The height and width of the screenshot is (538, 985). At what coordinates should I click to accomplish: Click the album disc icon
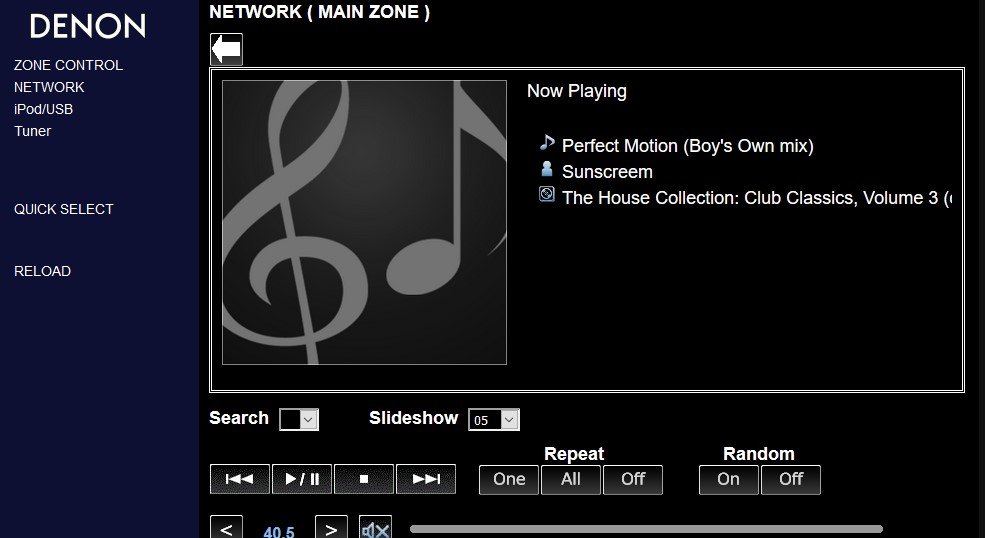(x=547, y=194)
